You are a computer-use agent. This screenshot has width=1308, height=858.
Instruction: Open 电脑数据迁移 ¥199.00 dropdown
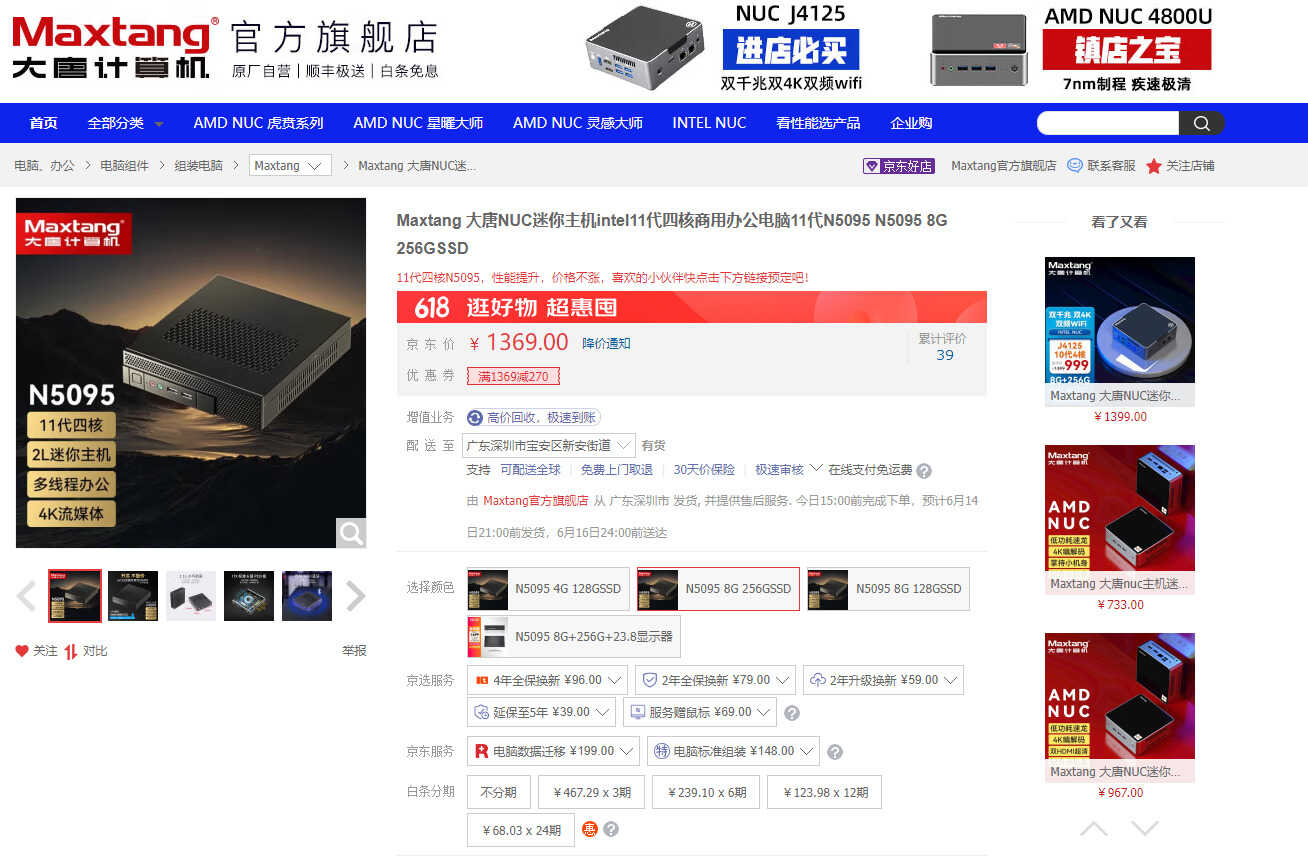tap(553, 750)
